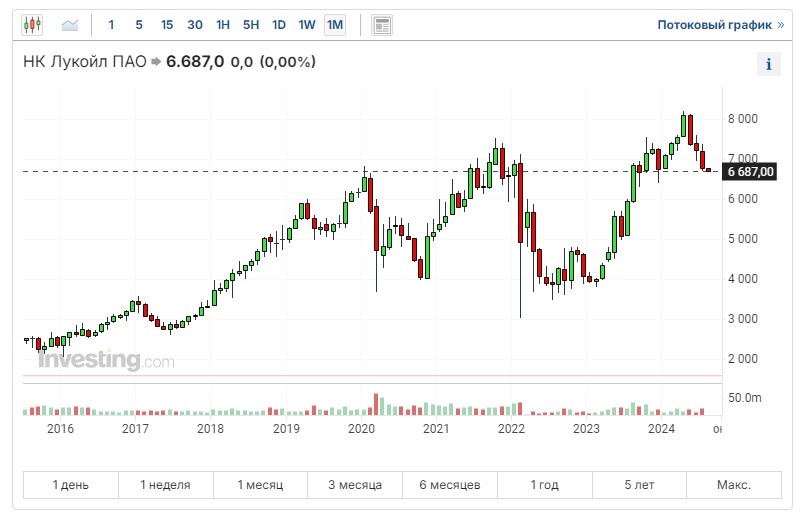Select the 1M monthly interval
The height and width of the screenshot is (517, 807).
tap(335, 25)
